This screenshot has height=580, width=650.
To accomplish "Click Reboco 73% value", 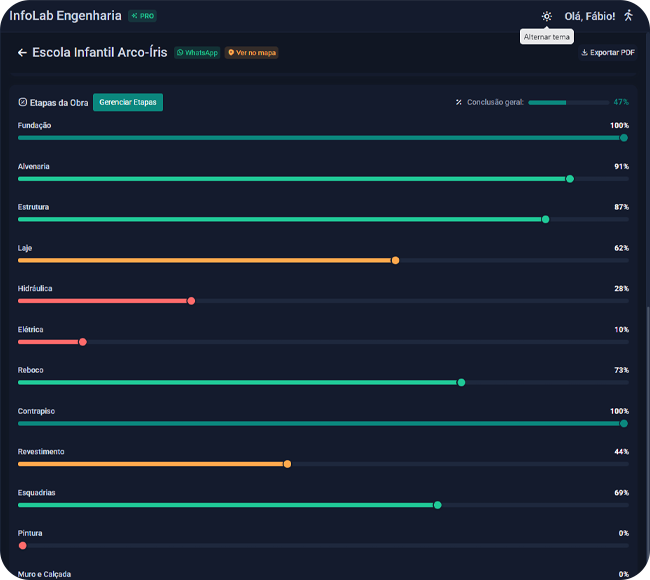I will pyautogui.click(x=621, y=370).
